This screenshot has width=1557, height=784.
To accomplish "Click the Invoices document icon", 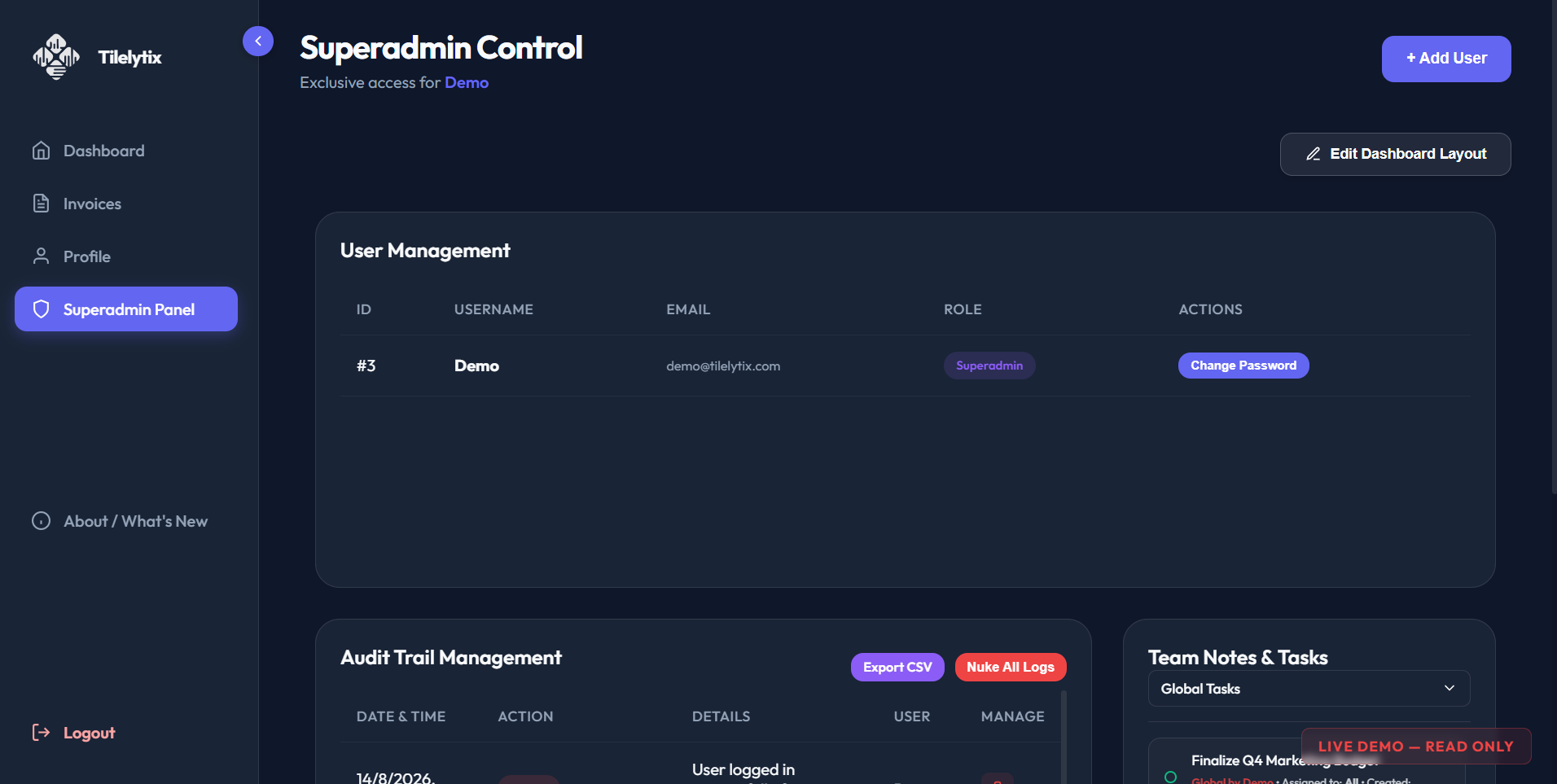I will [x=41, y=204].
